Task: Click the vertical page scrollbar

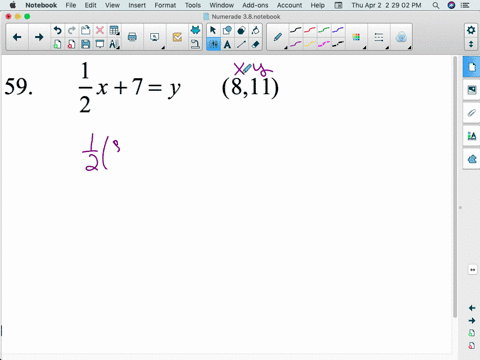Action: click(455, 187)
